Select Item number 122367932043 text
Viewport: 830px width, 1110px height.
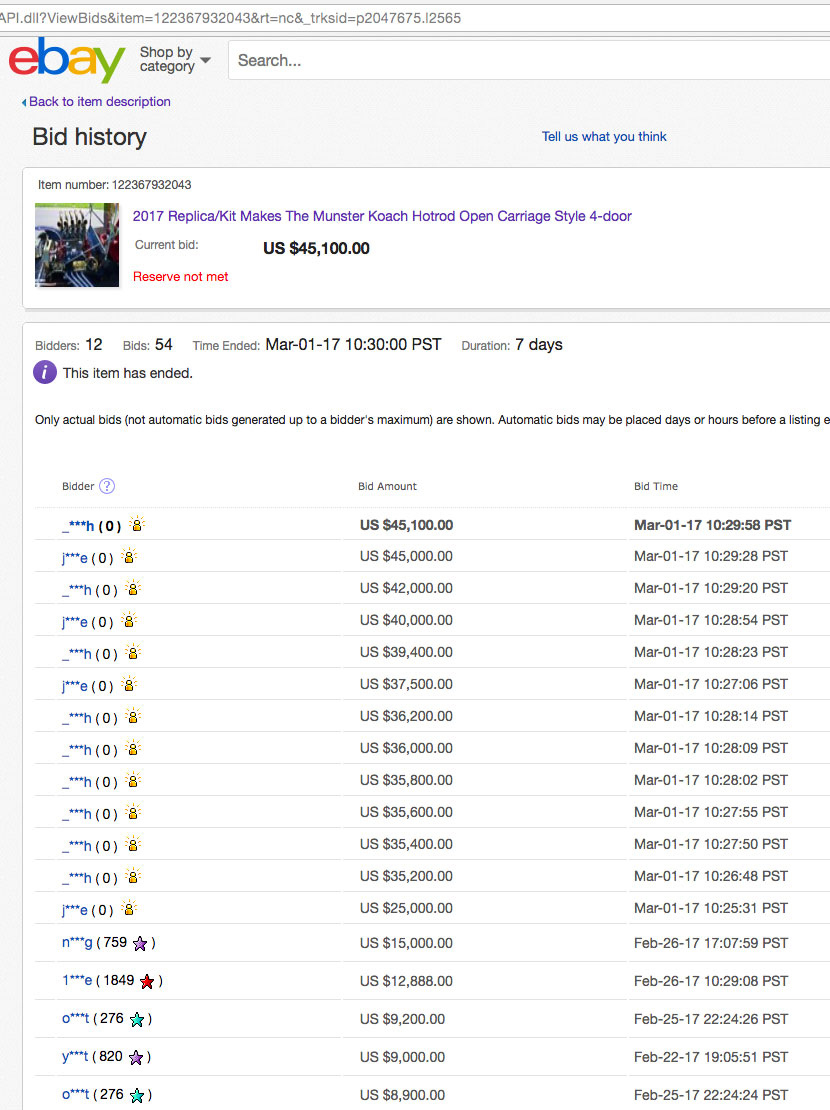point(115,185)
